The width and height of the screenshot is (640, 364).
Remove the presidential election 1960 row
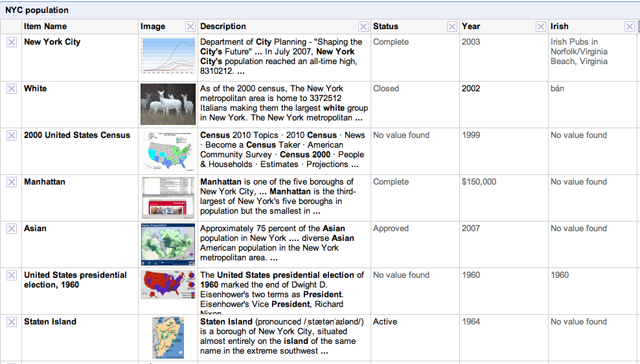[11, 275]
